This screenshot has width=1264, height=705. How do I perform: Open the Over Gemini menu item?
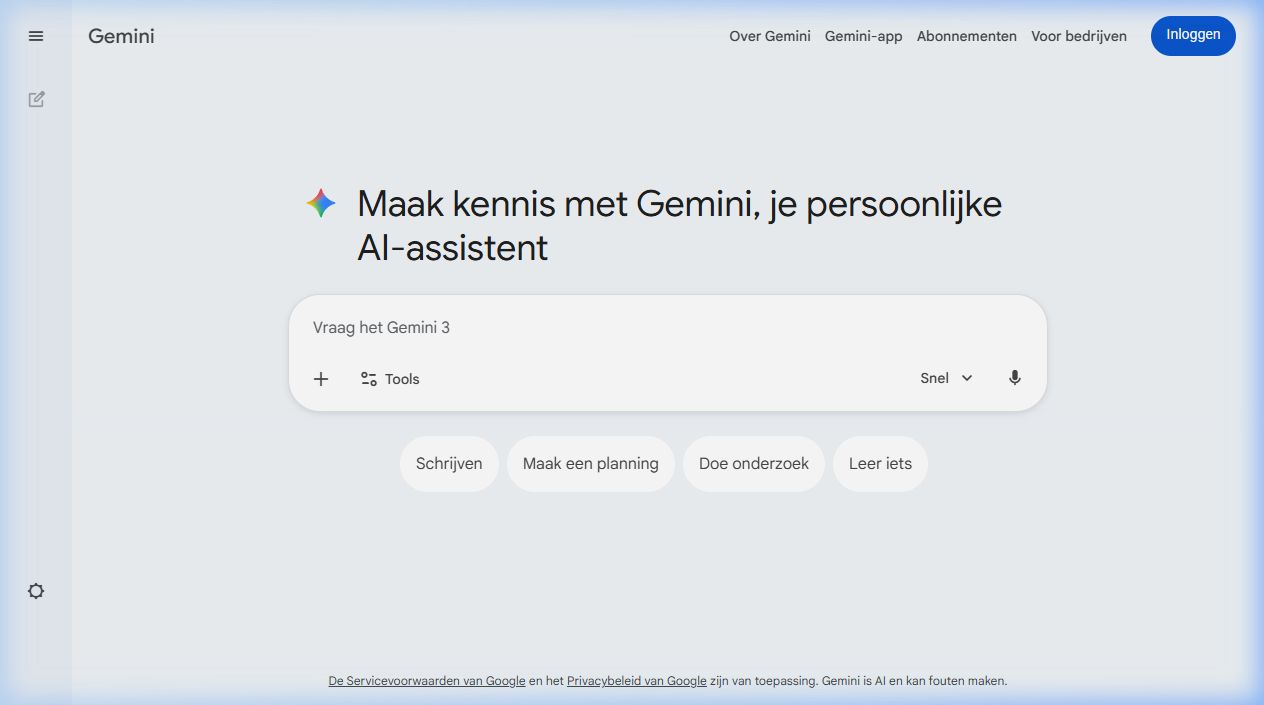click(770, 36)
